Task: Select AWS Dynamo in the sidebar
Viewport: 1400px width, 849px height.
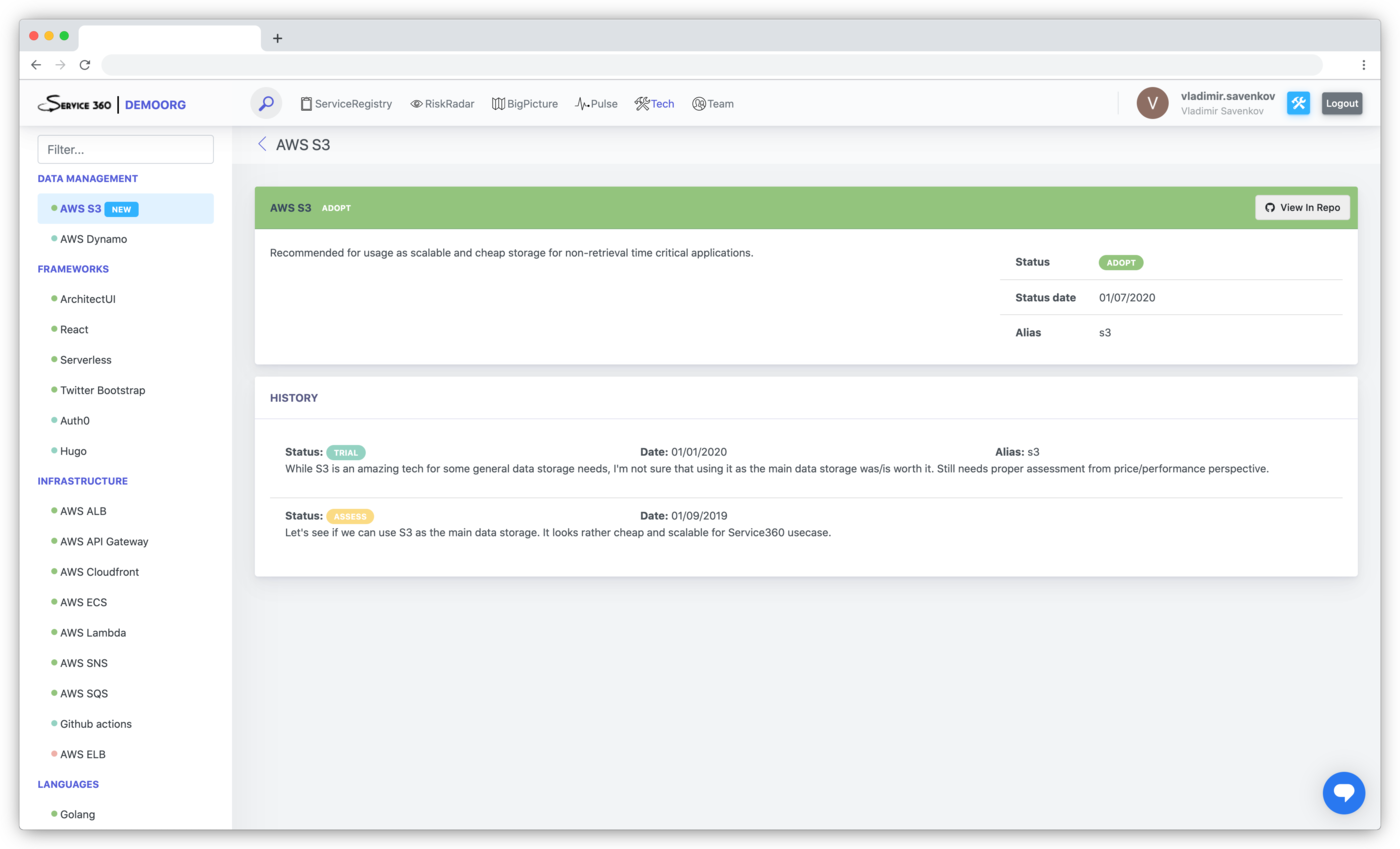Action: click(93, 239)
